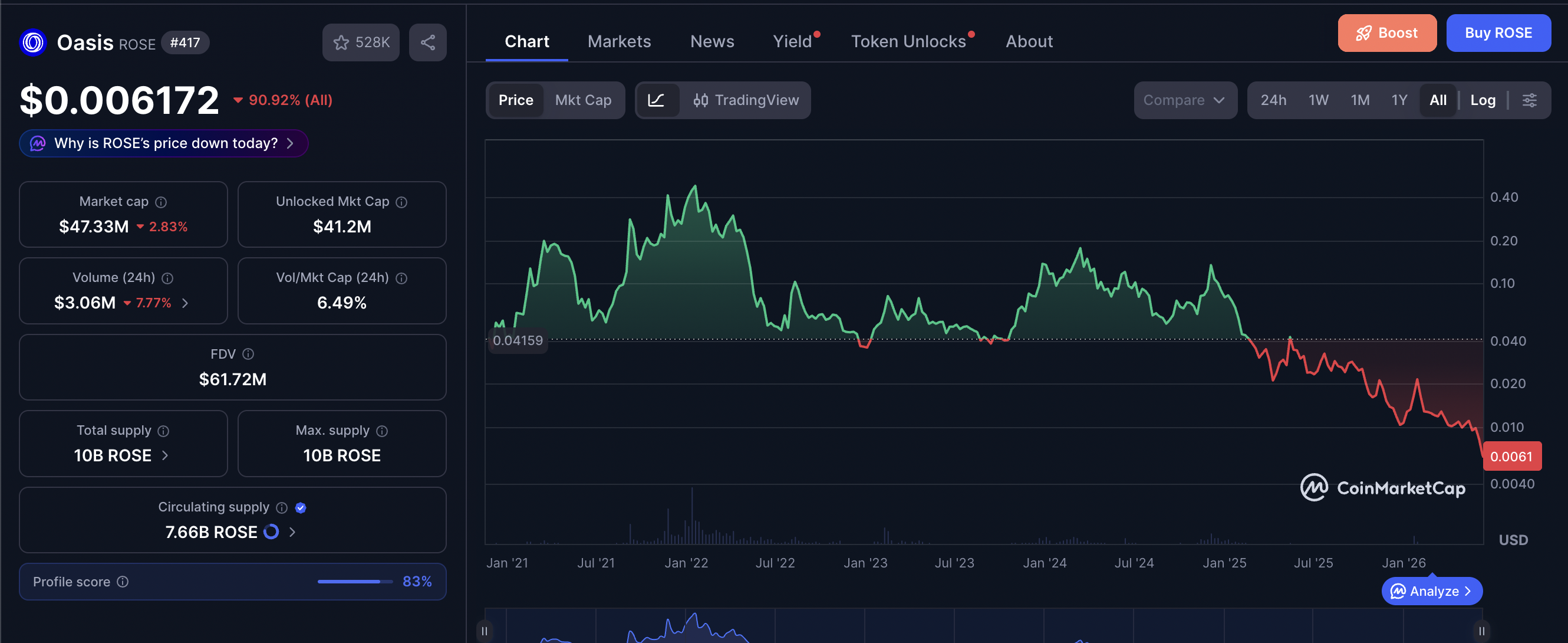
Task: Click the Boost button
Action: (x=1387, y=33)
